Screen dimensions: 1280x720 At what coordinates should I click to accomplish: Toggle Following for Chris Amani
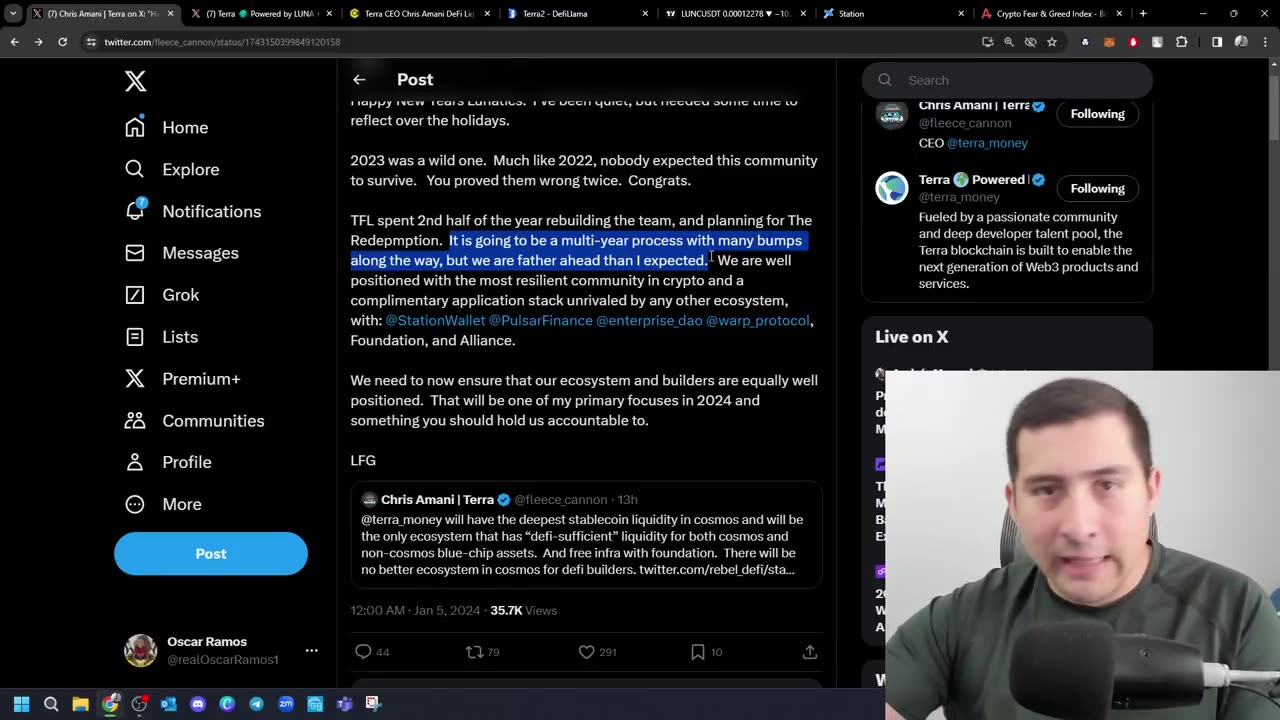click(x=1097, y=114)
